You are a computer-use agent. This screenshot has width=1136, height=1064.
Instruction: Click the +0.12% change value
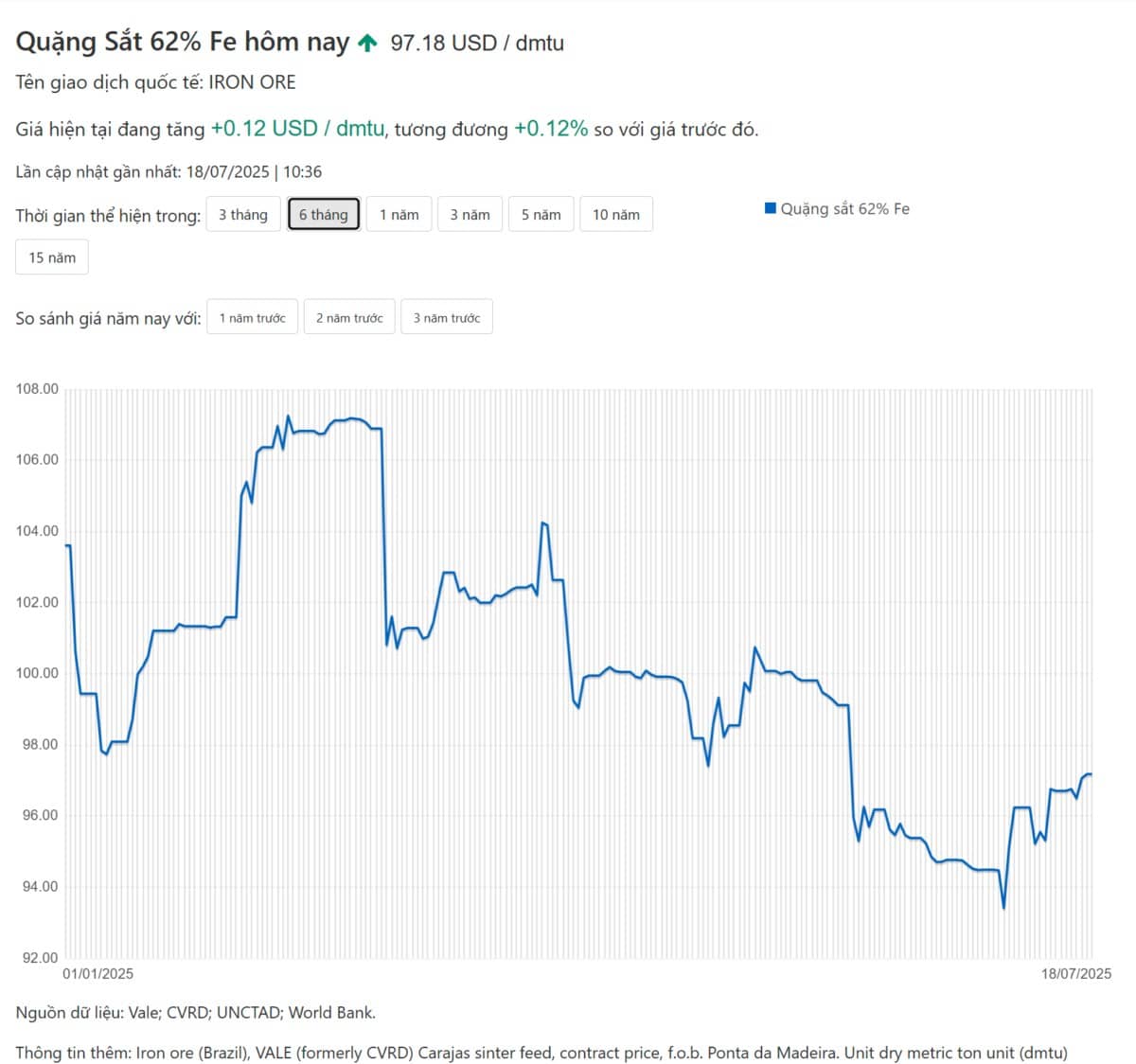551,129
